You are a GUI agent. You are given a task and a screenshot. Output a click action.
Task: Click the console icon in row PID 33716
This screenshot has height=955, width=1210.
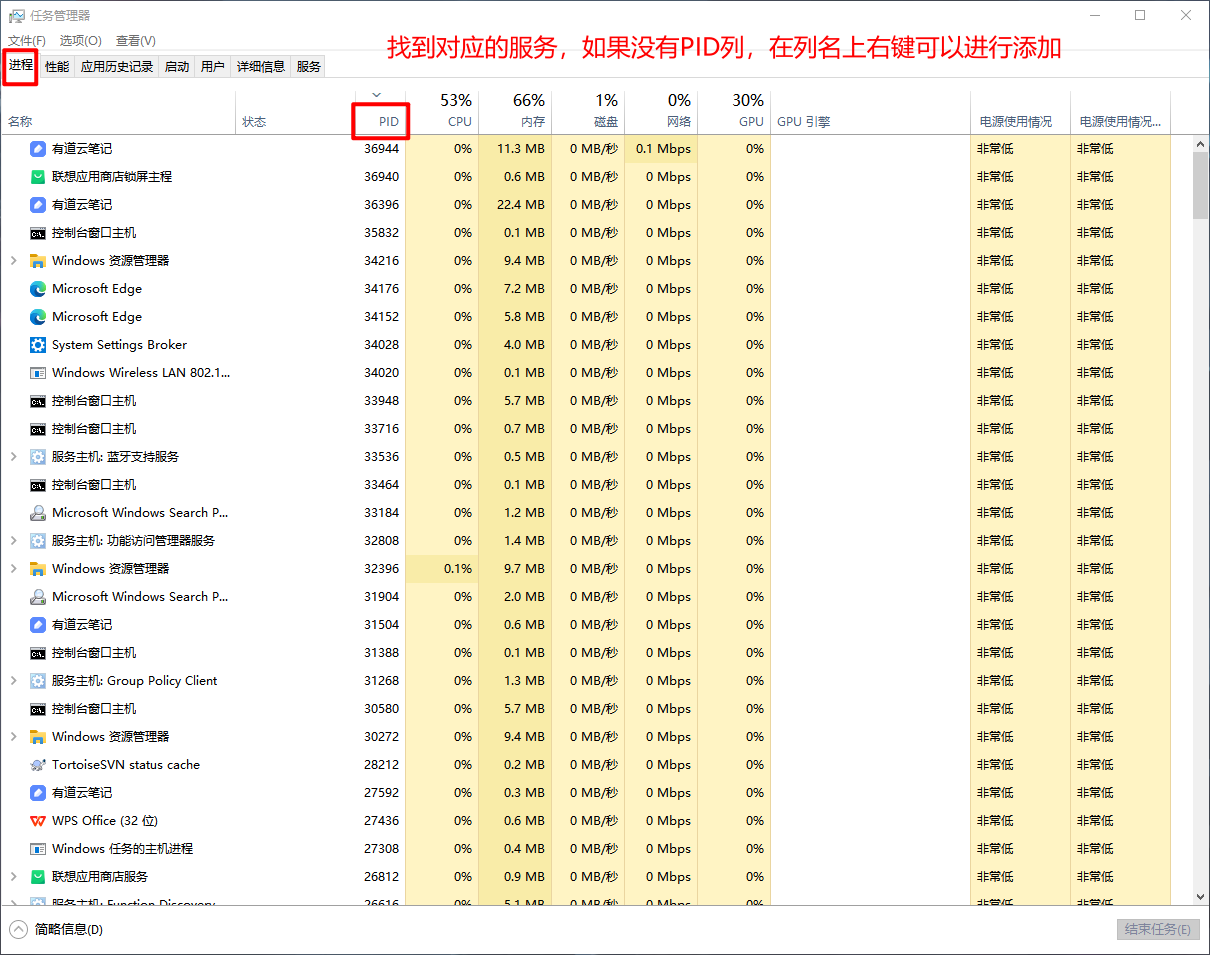[38, 428]
